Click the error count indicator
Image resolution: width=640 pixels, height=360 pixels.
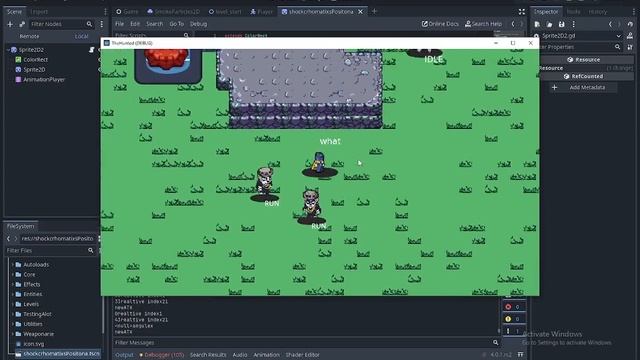pyautogui.click(x=513, y=307)
